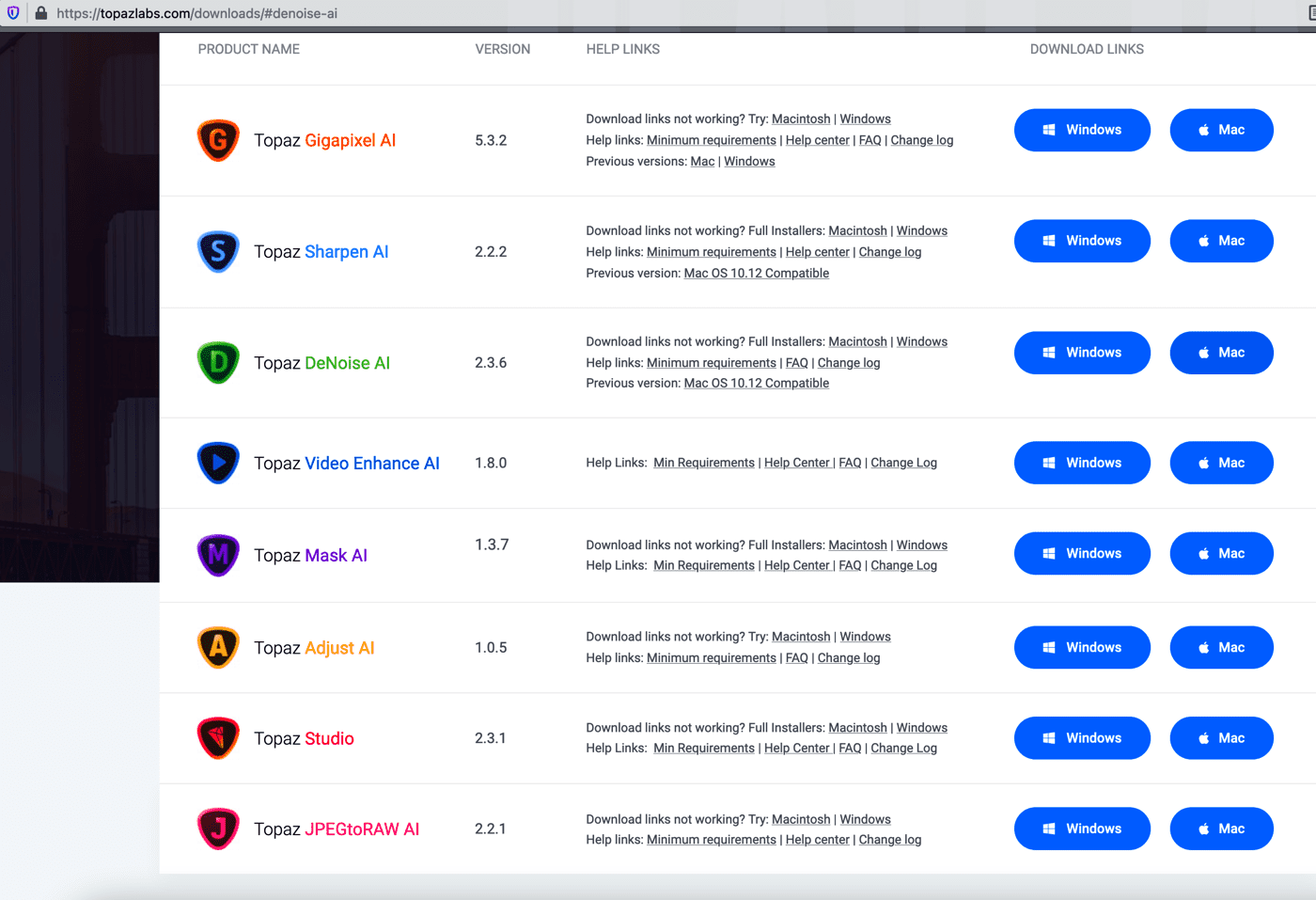This screenshot has height=900, width=1316.
Task: Click the Topaz Mask AI product icon
Action: point(218,555)
